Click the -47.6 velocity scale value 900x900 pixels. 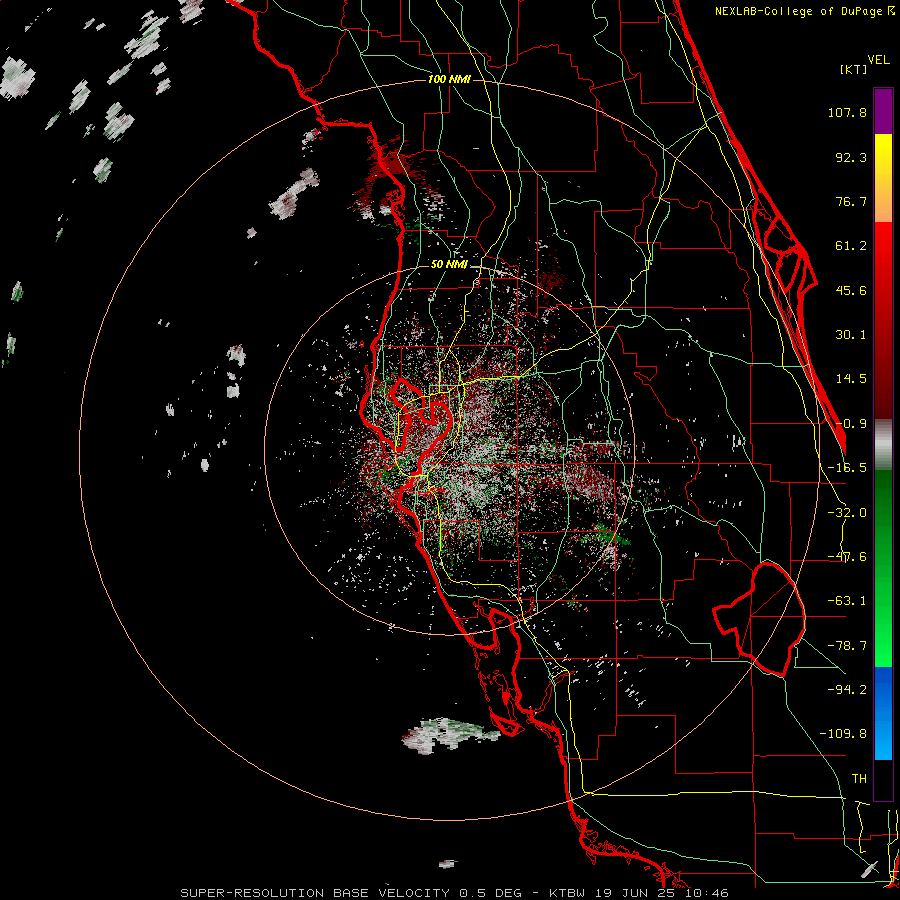[x=847, y=557]
